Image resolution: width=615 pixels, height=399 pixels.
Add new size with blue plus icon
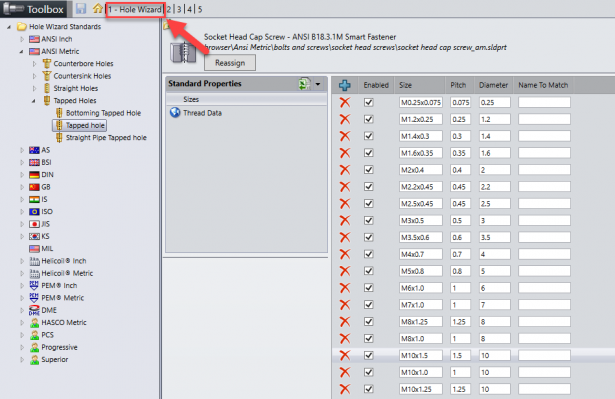point(345,85)
